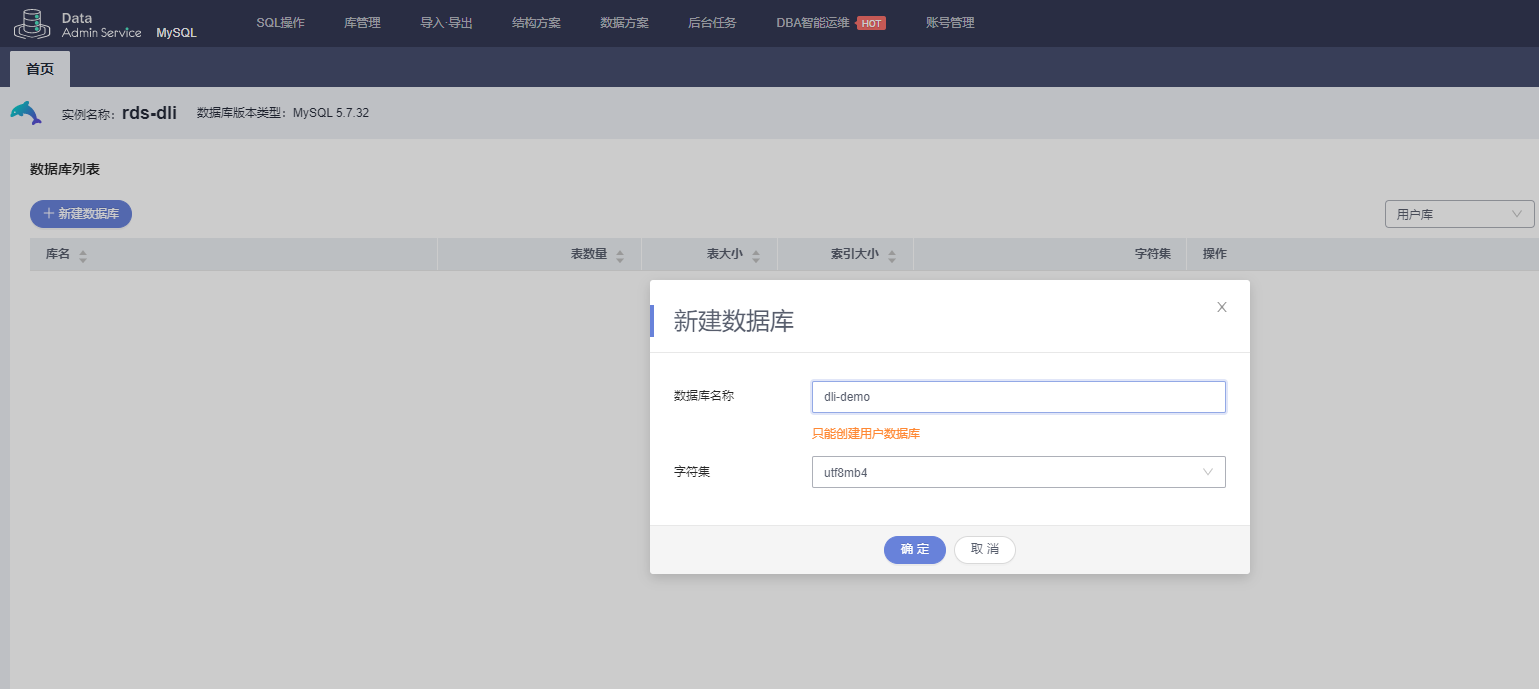Sort by 库名 column arrows

[83, 255]
